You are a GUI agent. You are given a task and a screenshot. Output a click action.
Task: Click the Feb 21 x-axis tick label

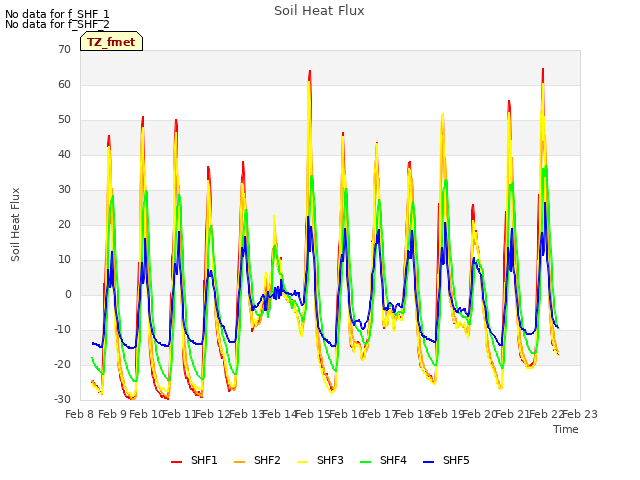tap(513, 414)
